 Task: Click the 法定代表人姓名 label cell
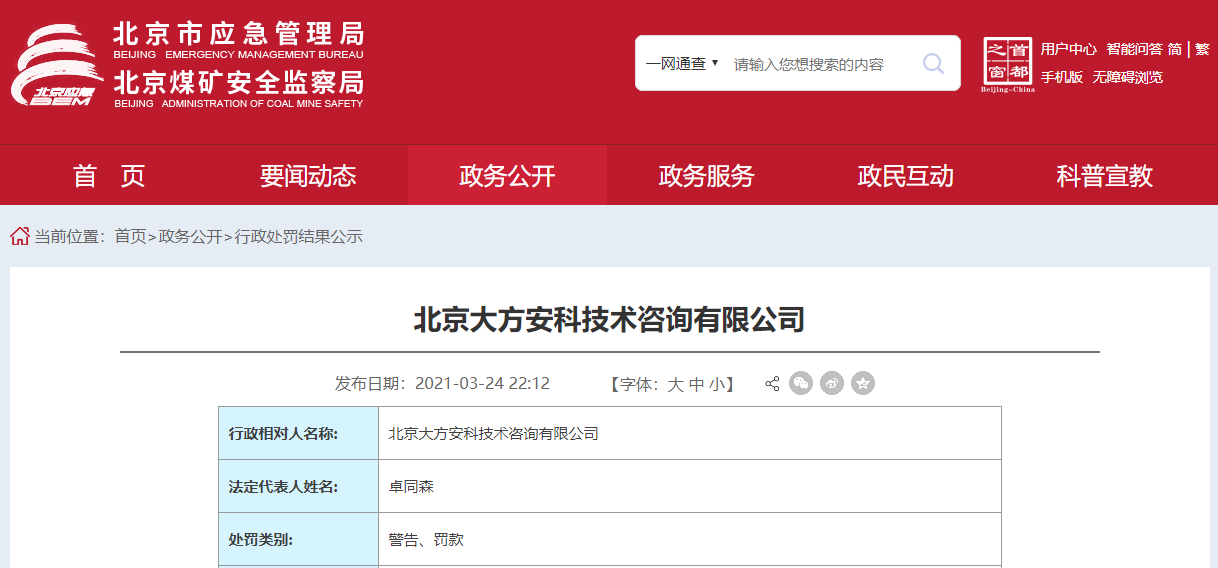(x=298, y=486)
